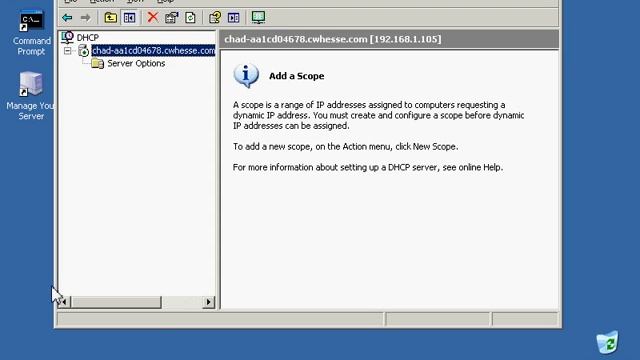Toggle the Show/Hide Console Tree icon

pos(129,18)
